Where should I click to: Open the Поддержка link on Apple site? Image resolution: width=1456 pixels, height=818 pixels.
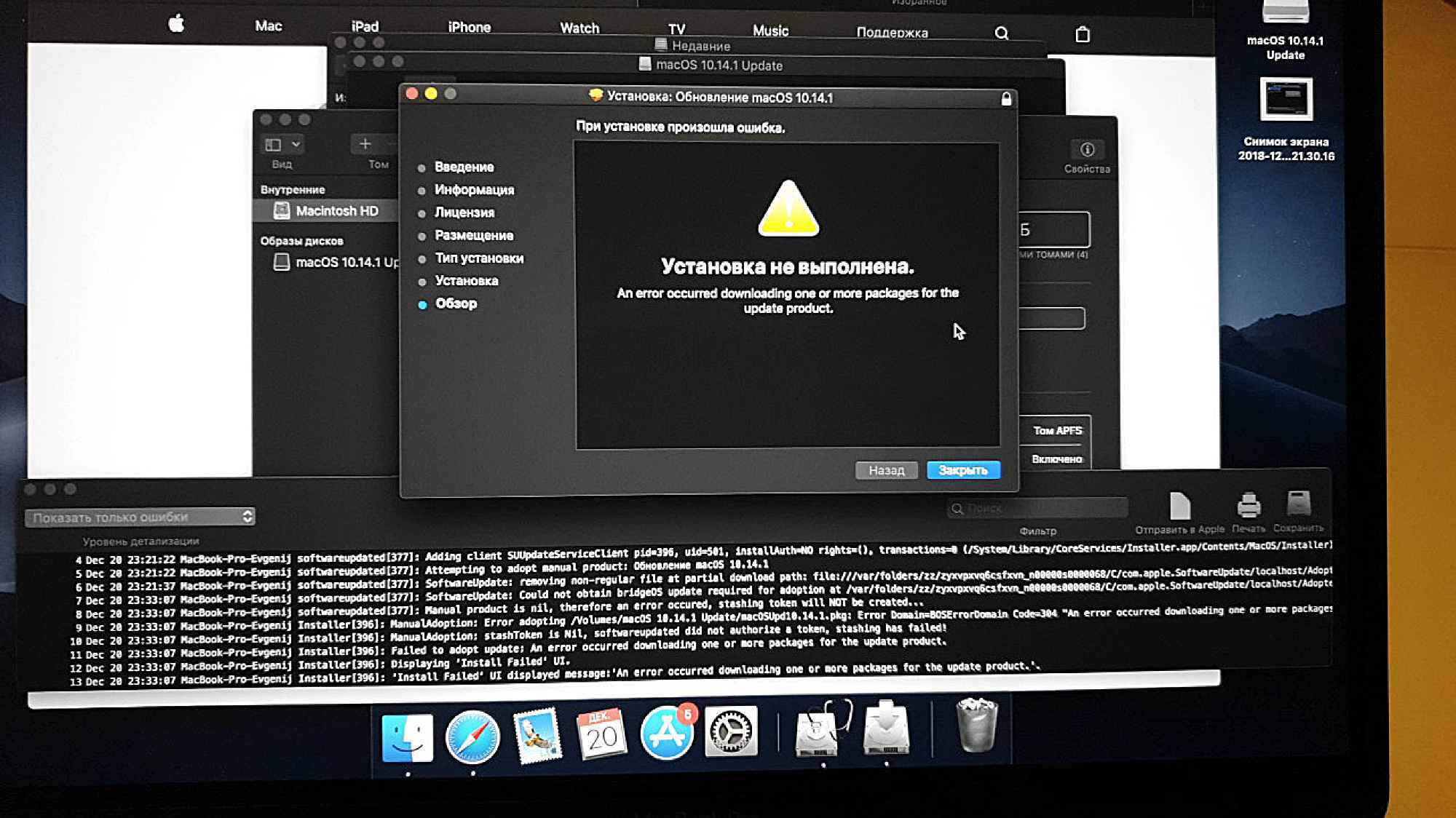[892, 33]
